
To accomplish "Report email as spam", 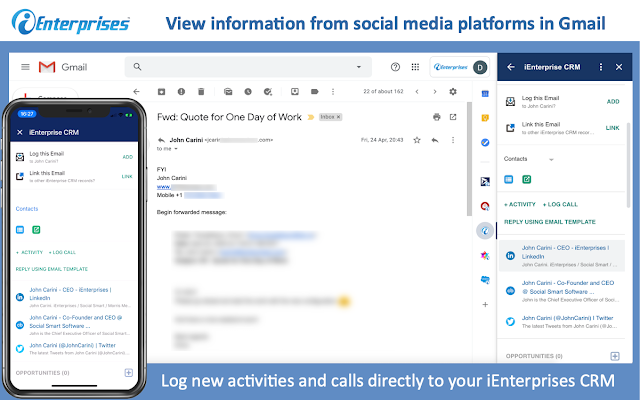I will coord(181,91).
